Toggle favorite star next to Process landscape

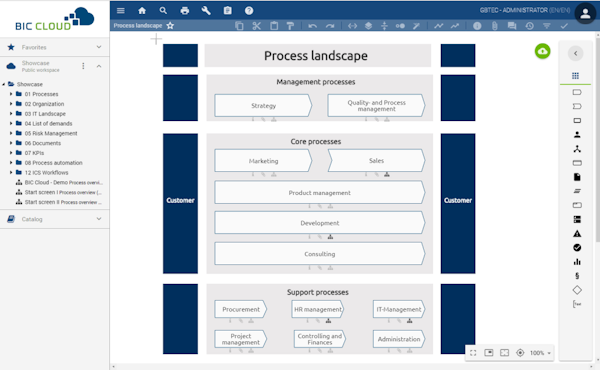click(170, 26)
